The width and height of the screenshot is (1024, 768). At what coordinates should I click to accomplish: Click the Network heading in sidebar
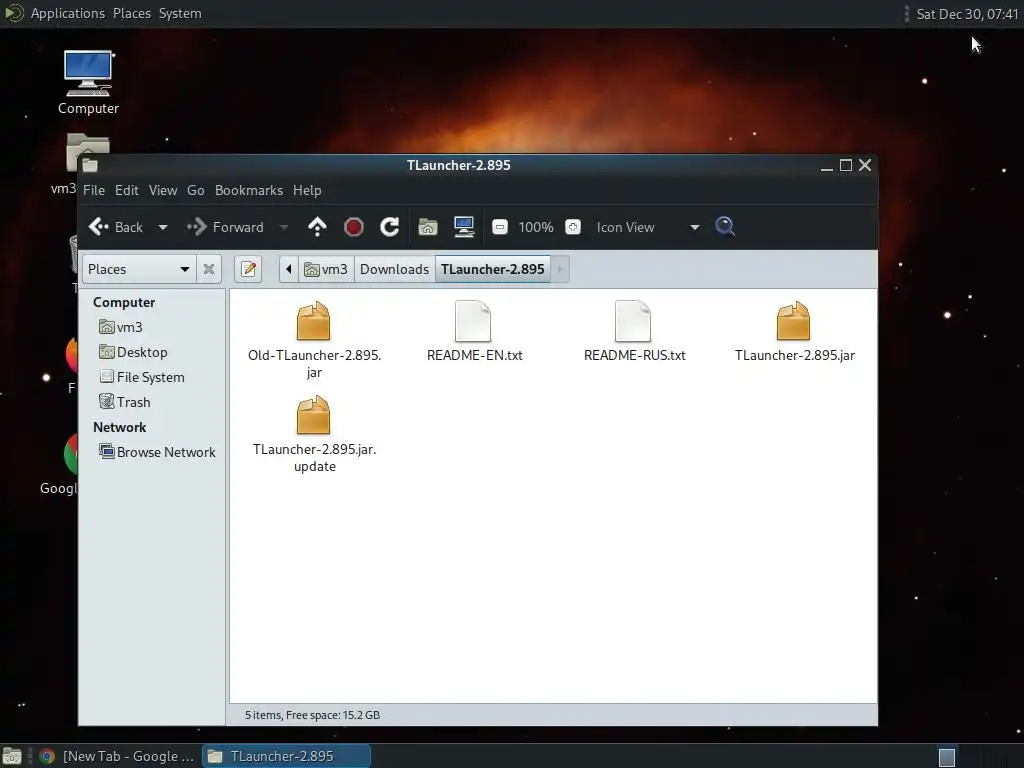pyautogui.click(x=120, y=427)
